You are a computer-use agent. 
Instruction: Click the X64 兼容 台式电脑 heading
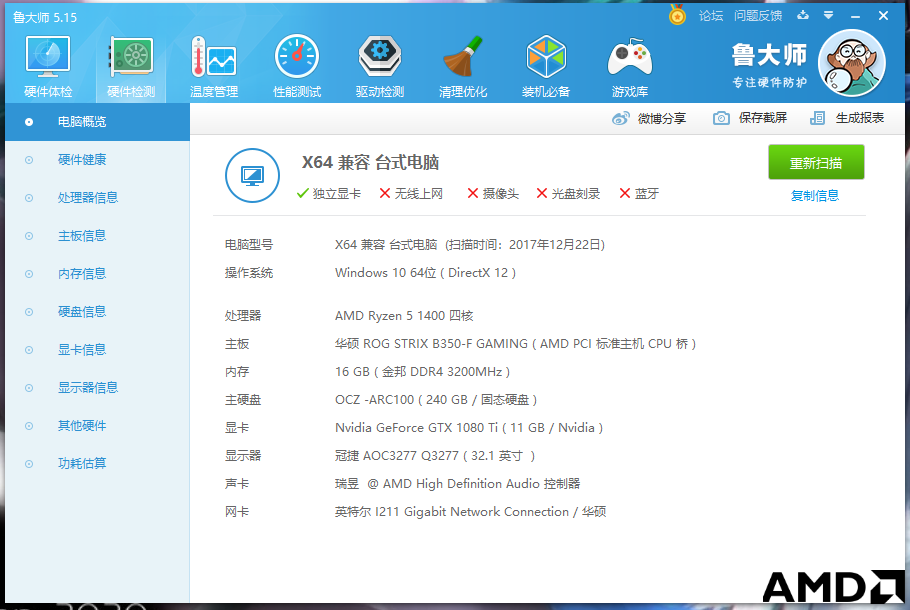tap(370, 163)
